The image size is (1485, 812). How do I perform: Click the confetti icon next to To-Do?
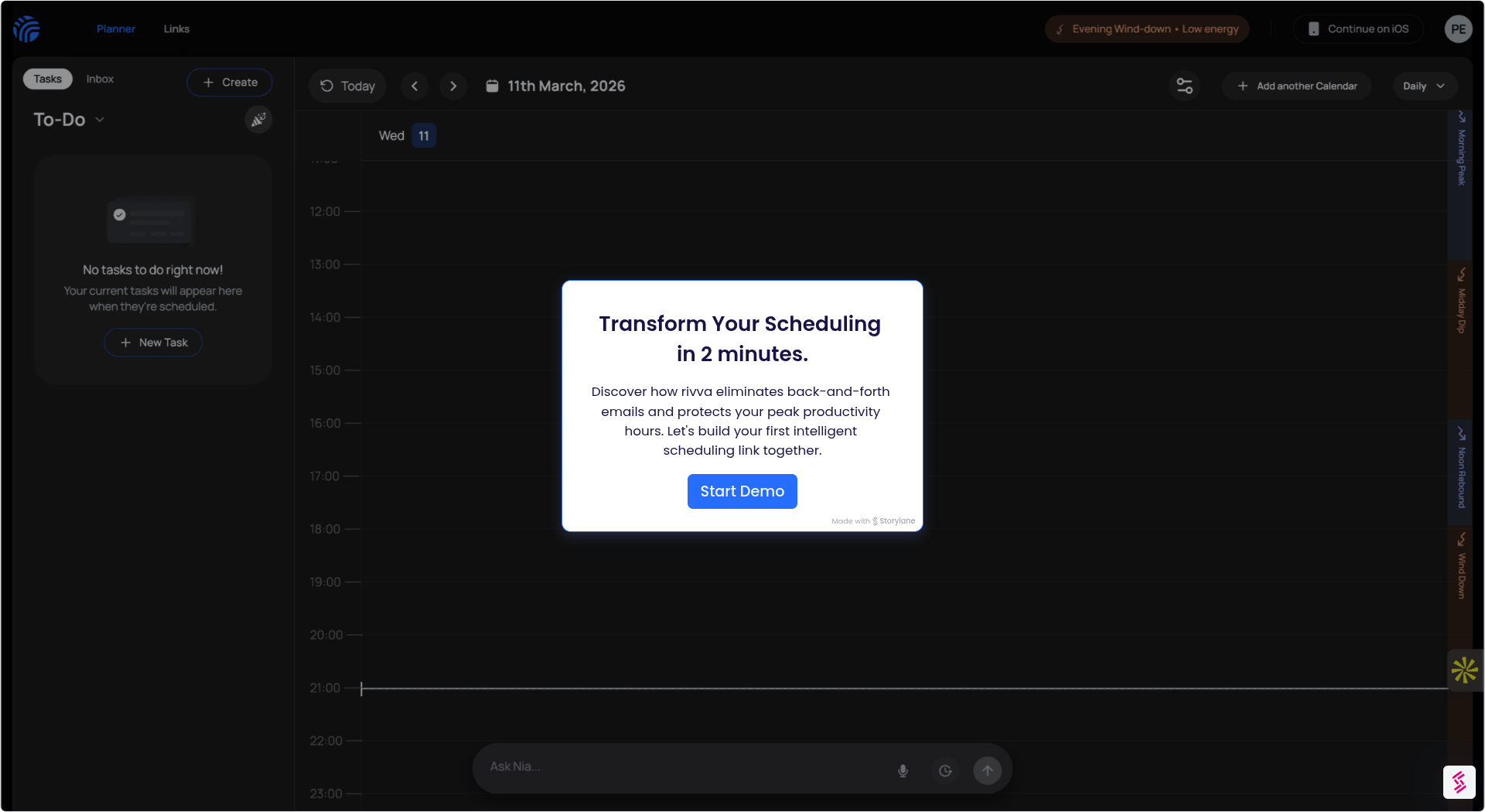(258, 119)
